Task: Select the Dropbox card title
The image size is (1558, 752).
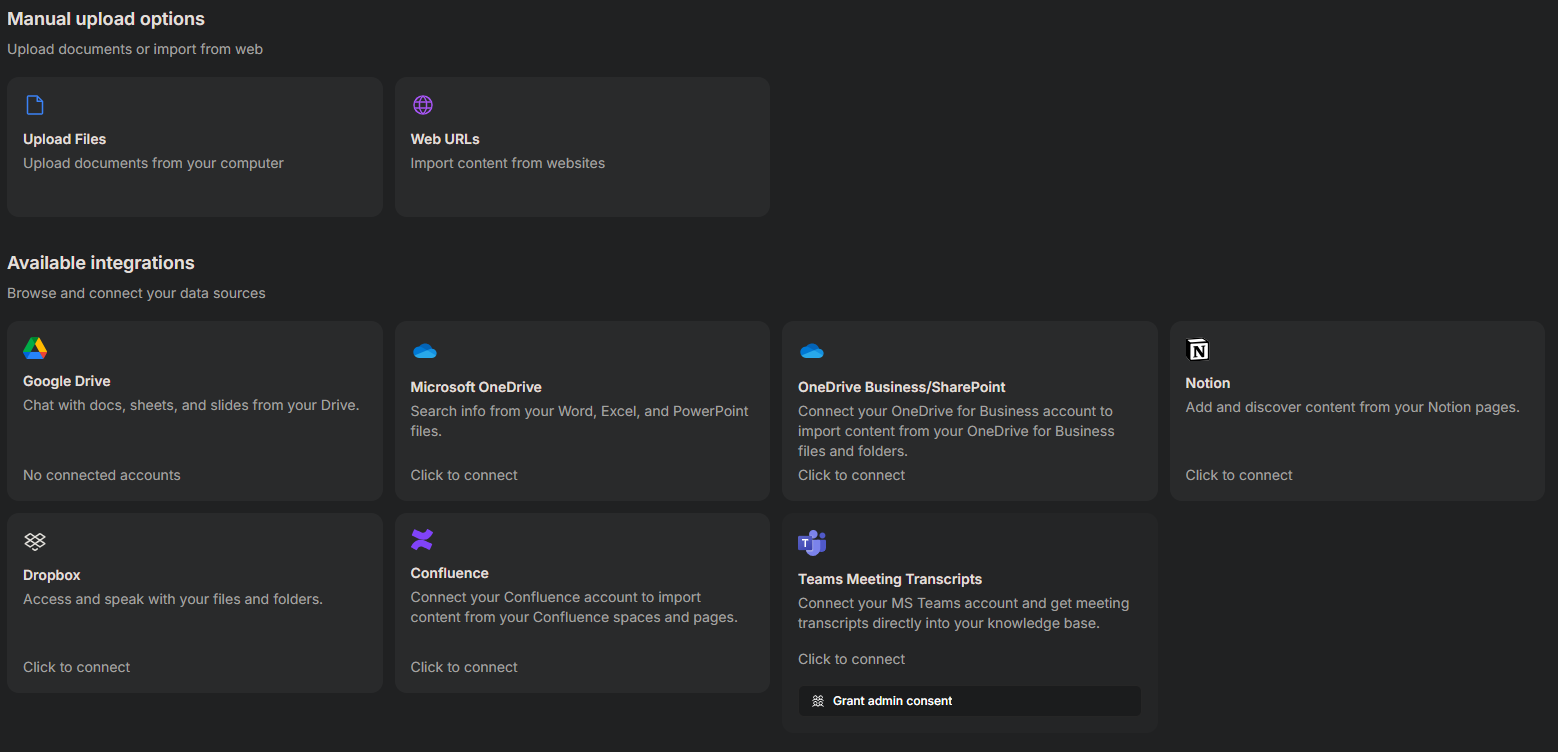Action: tap(52, 575)
